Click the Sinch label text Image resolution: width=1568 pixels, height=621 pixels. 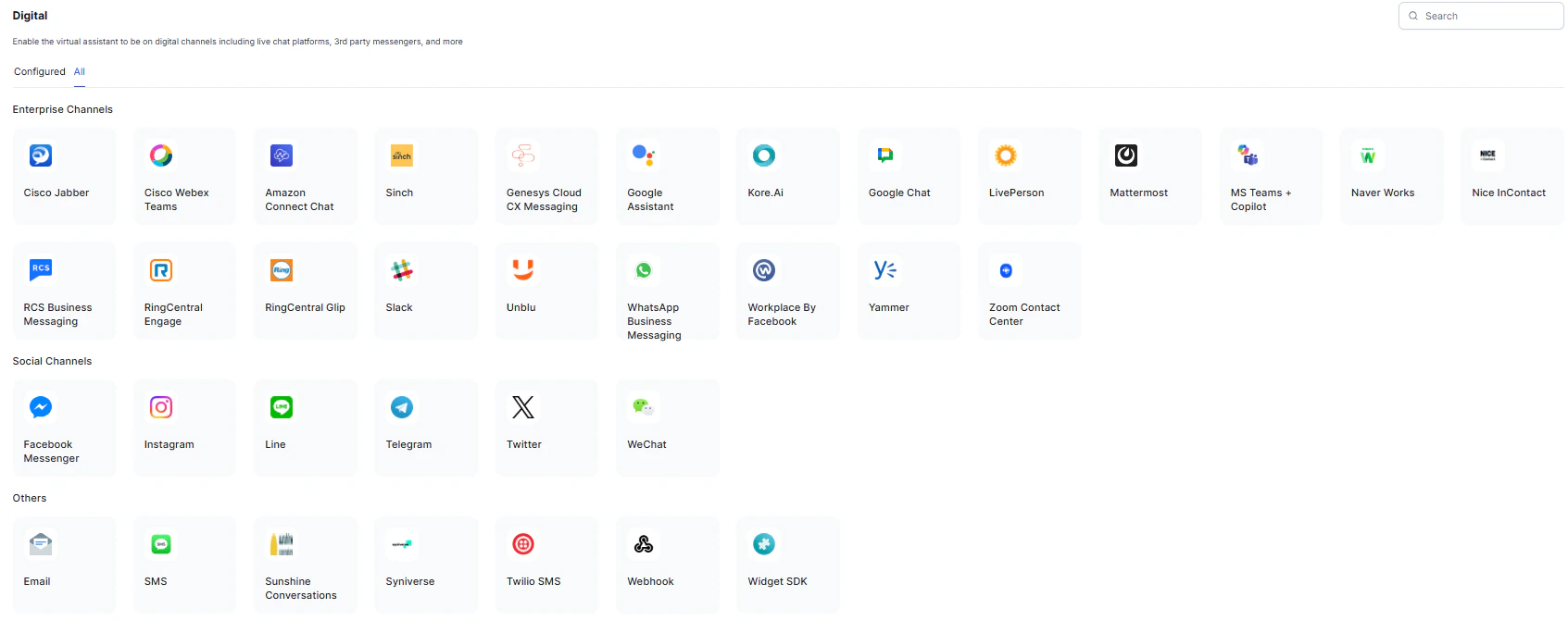(399, 193)
